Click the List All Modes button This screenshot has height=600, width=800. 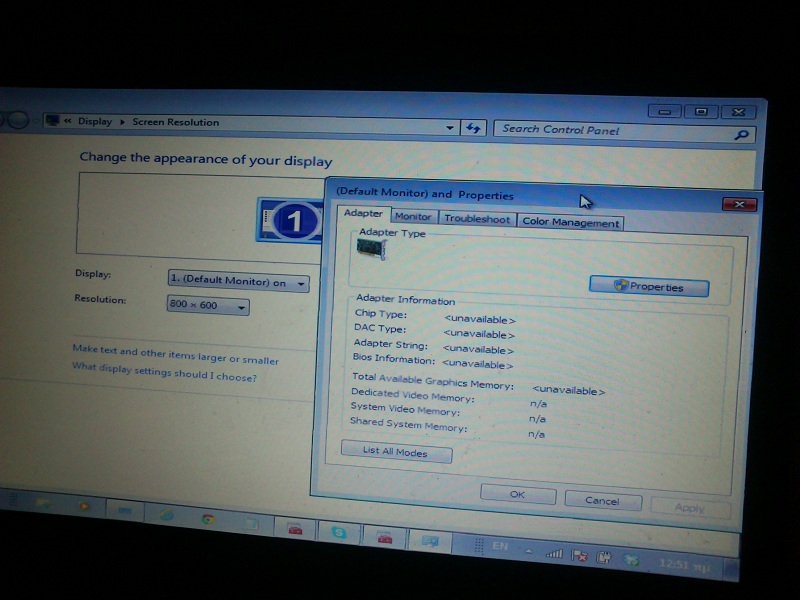point(396,452)
